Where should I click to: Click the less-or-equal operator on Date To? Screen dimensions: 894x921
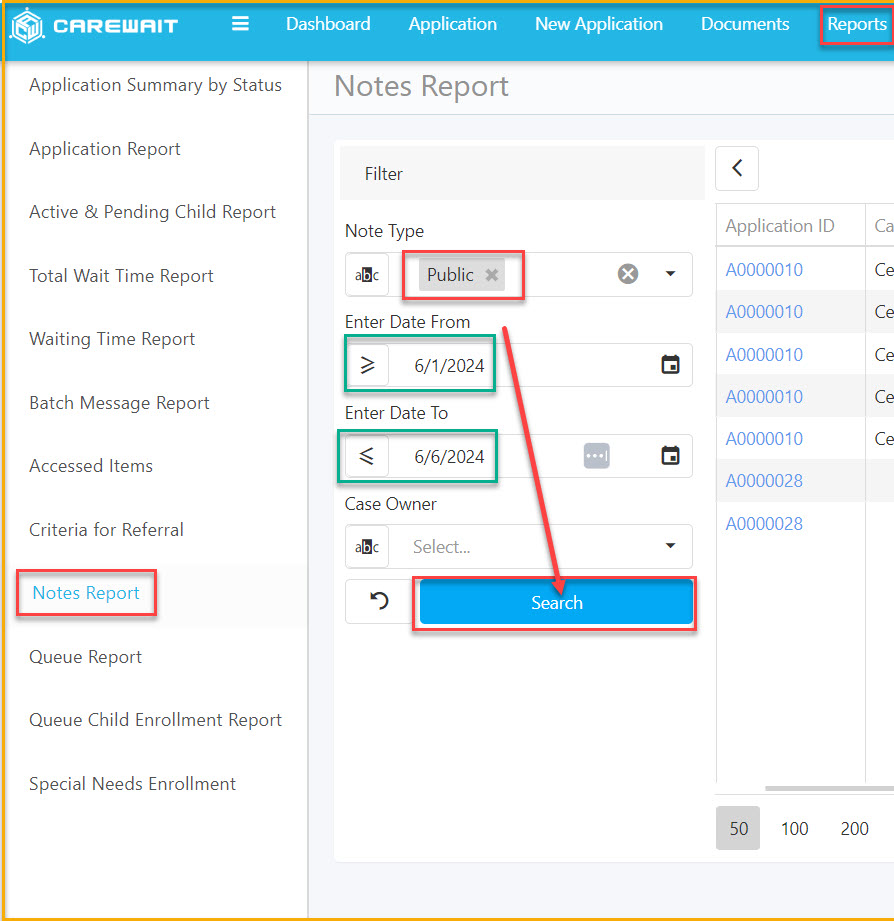[x=367, y=456]
